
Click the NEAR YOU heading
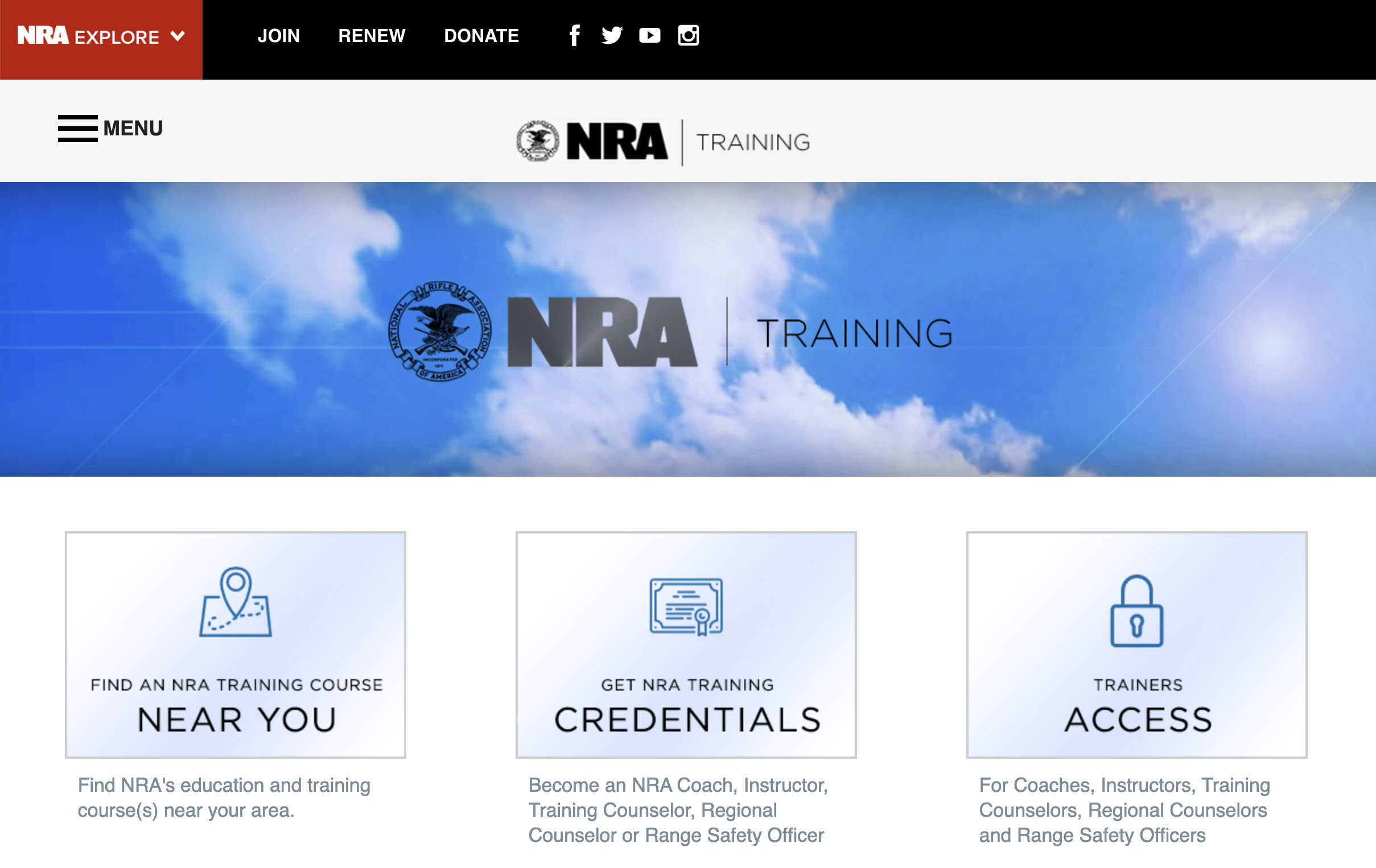[x=237, y=720]
